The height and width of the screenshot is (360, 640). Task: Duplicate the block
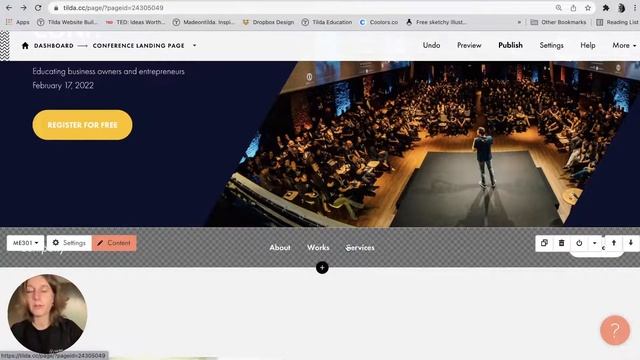[x=544, y=243]
